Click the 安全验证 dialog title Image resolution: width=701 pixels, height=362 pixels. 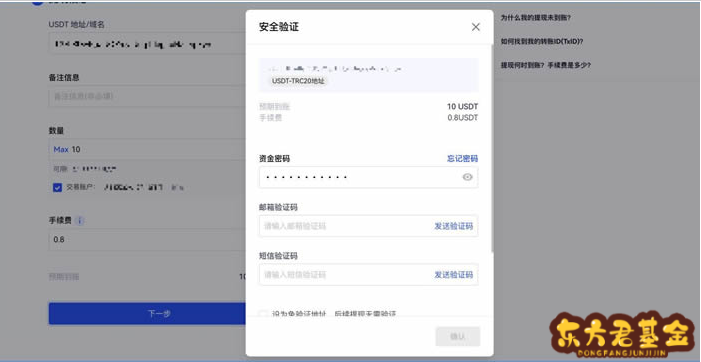[279, 27]
